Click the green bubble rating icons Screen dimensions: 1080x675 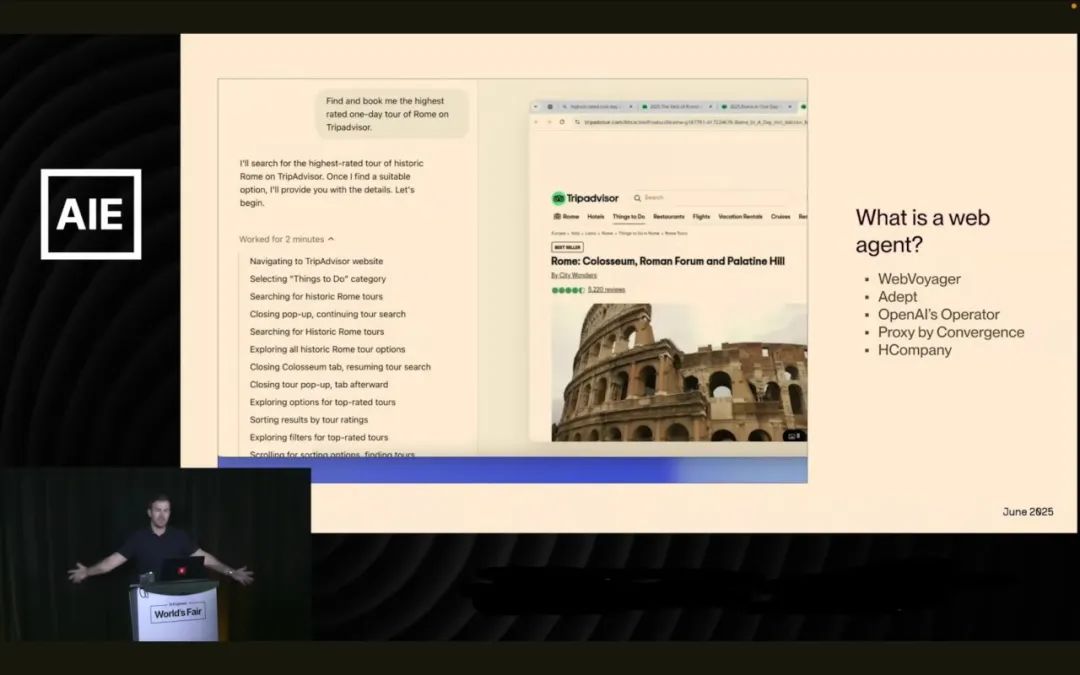tap(568, 290)
